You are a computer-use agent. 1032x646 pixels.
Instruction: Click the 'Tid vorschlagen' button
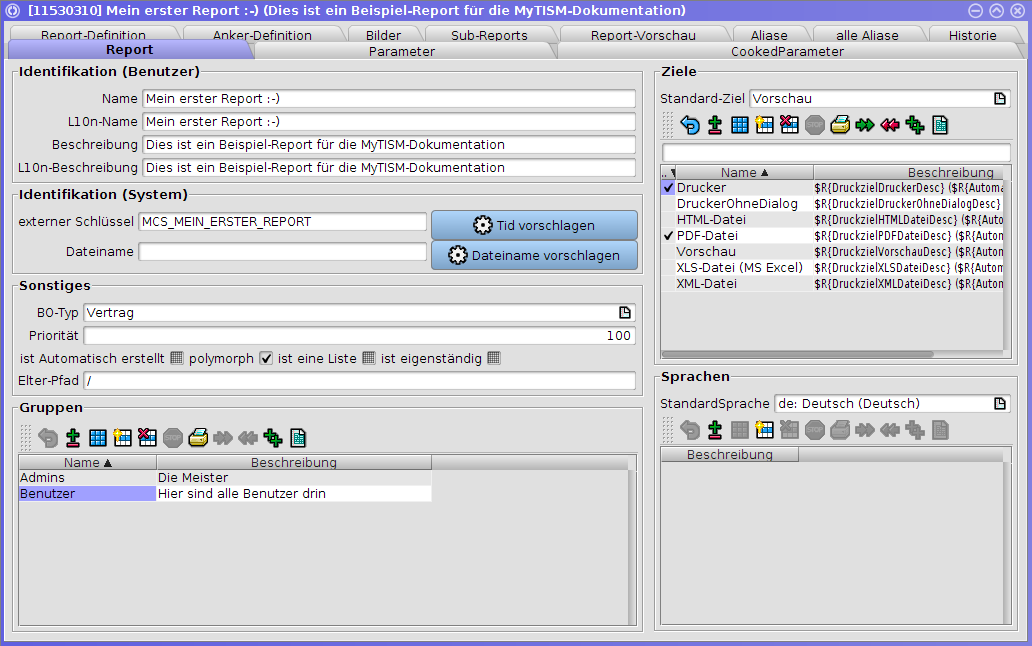534,225
